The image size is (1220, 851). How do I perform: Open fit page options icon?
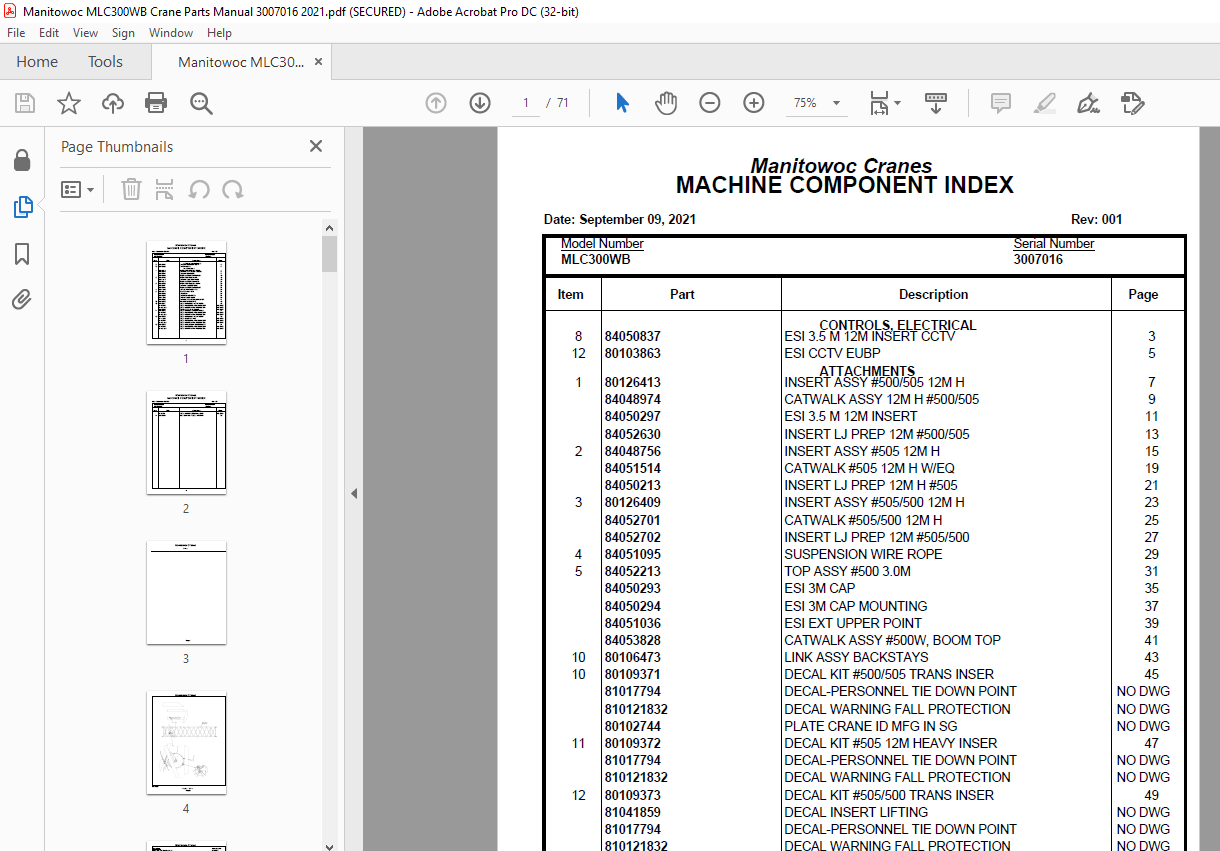(884, 103)
